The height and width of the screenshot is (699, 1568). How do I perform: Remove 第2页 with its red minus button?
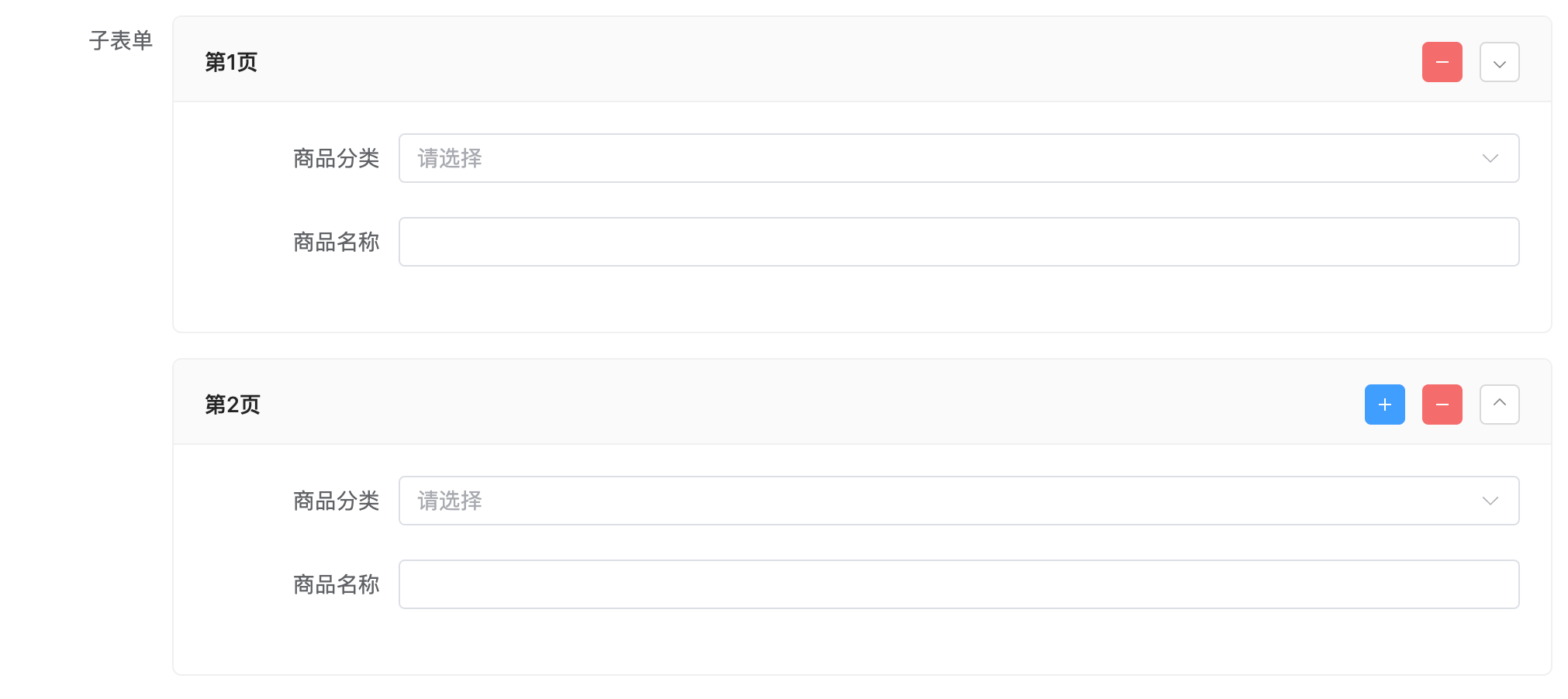1442,405
